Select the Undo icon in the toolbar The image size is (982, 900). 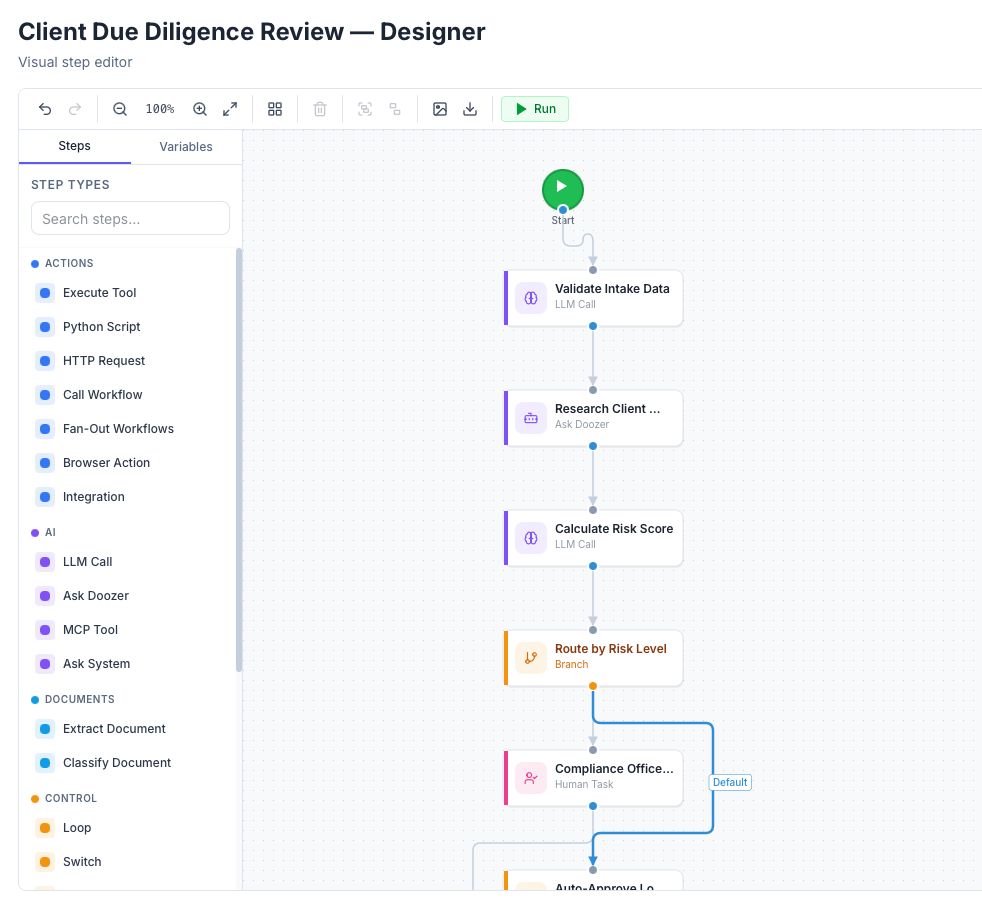45,109
